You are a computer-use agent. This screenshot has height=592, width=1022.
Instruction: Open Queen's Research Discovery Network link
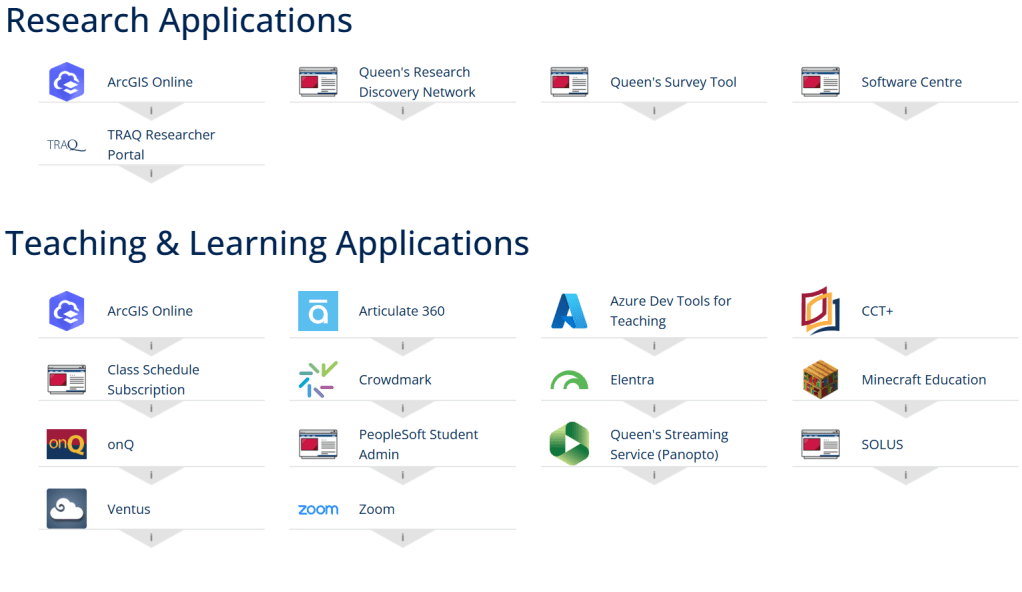pos(416,82)
